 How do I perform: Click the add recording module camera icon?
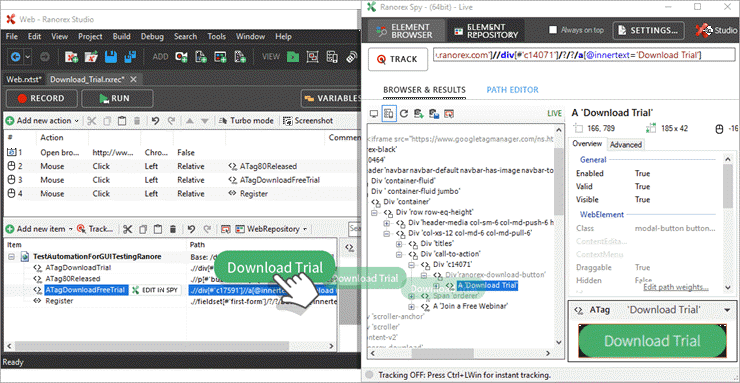181,57
